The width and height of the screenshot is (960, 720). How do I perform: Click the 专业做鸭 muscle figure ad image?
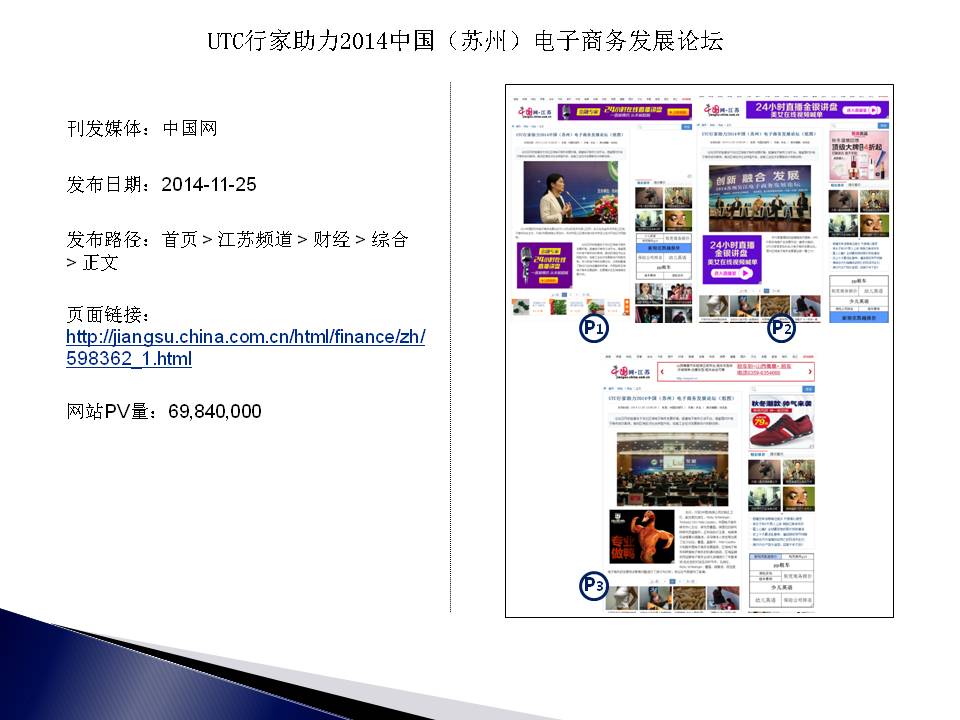(x=642, y=536)
